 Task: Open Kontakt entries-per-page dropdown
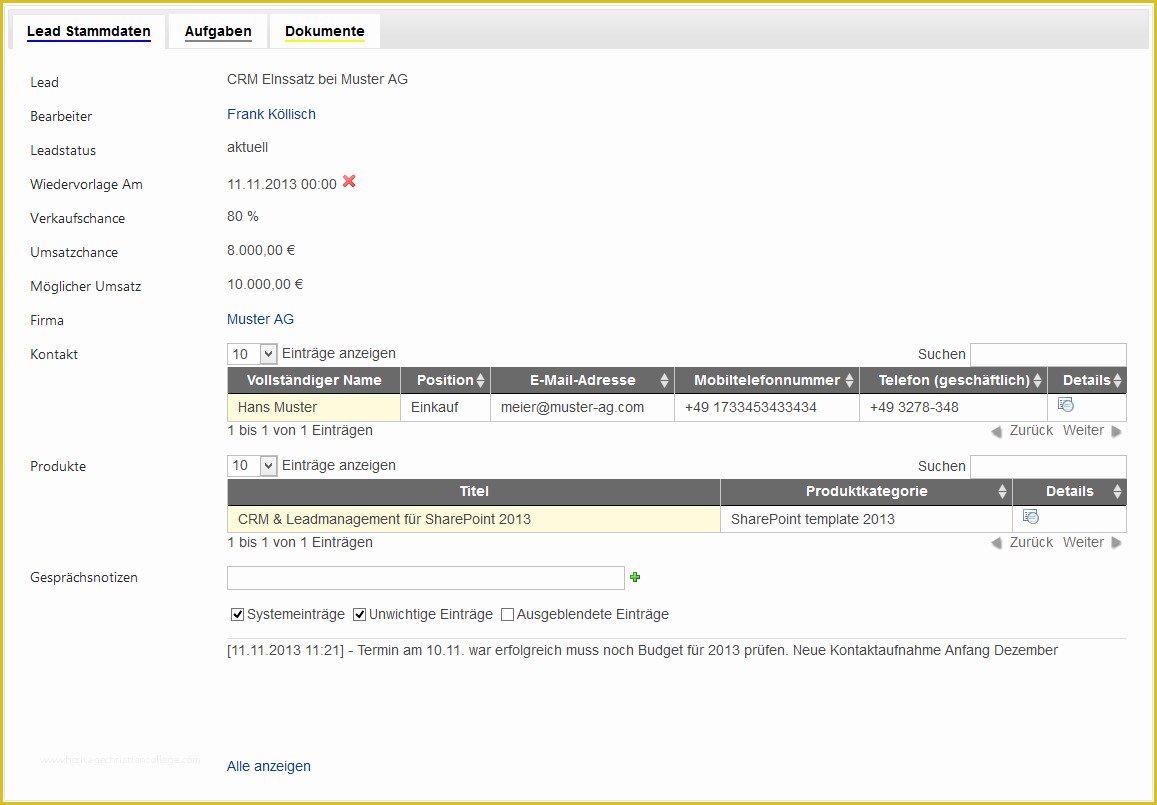pos(252,354)
